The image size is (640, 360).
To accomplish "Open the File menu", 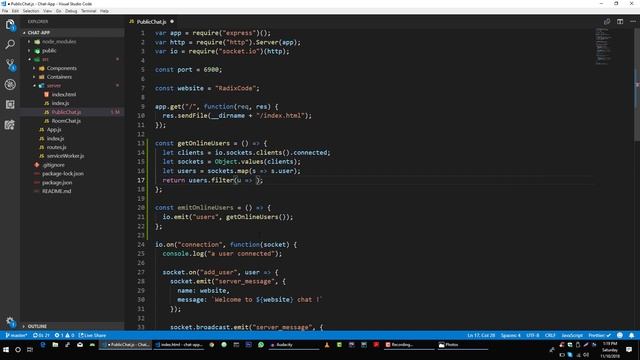I will (5, 11).
